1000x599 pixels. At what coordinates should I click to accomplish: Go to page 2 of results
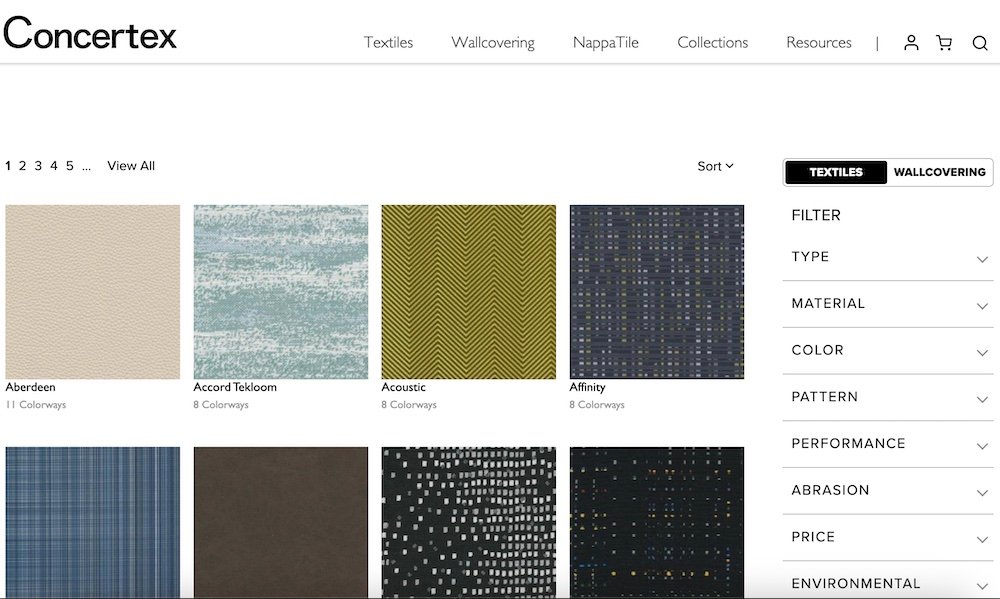coord(22,166)
